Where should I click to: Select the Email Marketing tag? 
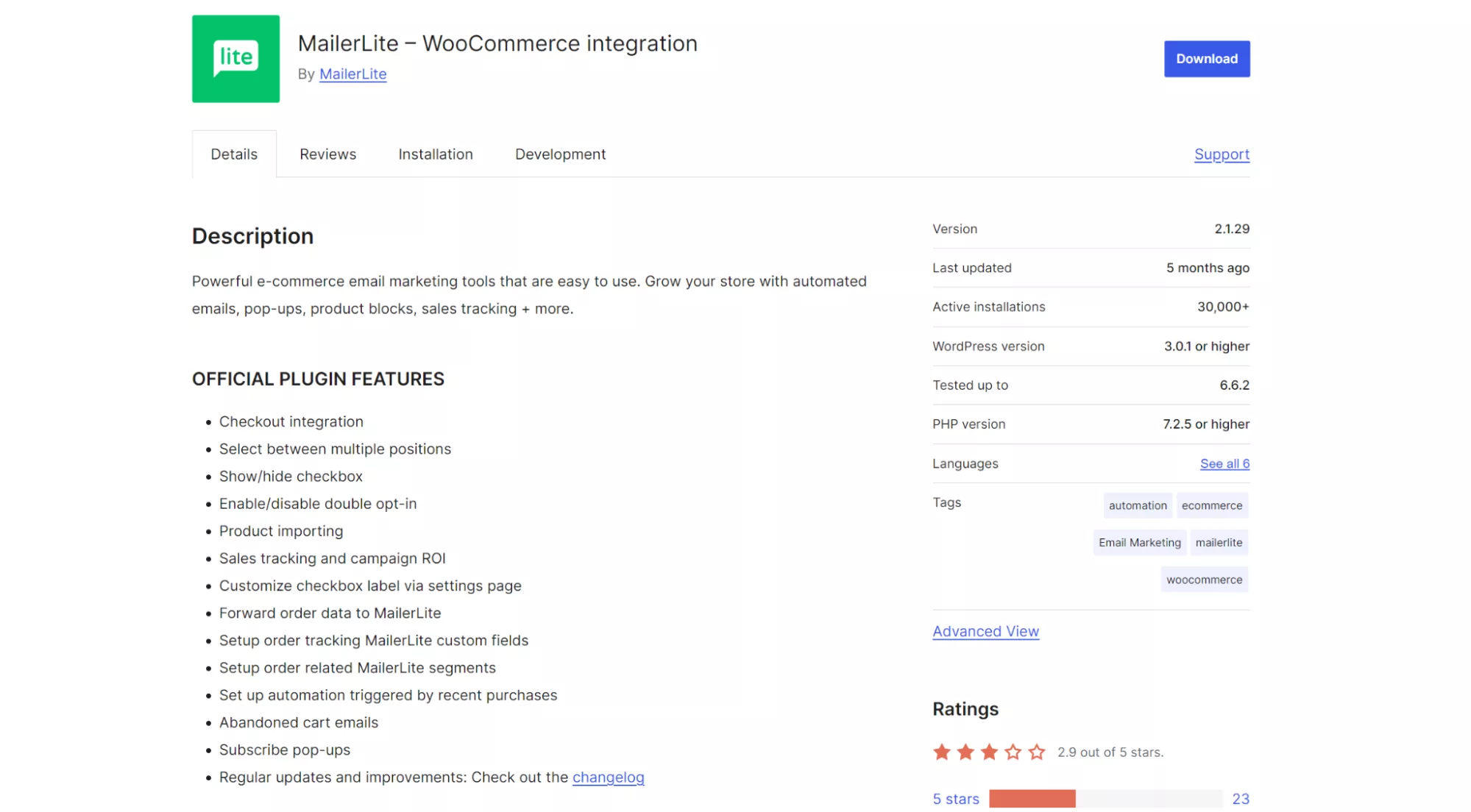(x=1139, y=543)
